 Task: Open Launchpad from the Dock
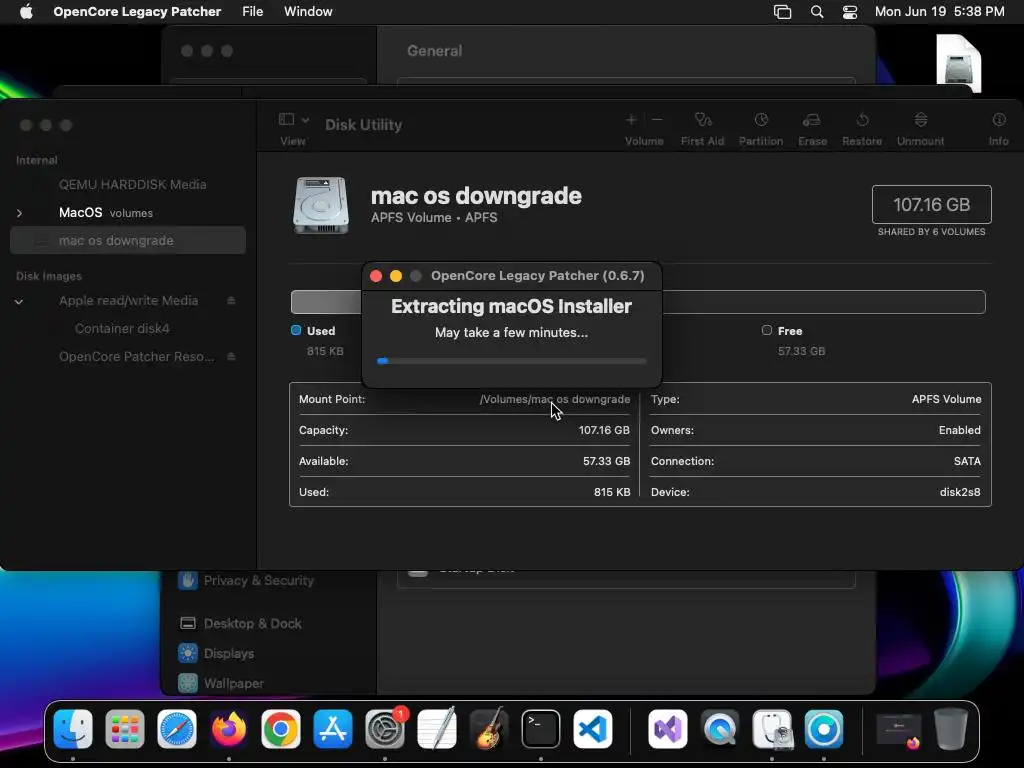(125, 729)
